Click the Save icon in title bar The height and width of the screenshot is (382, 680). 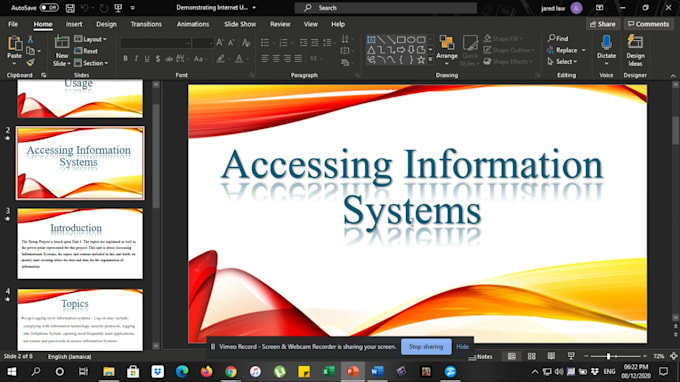(70, 8)
